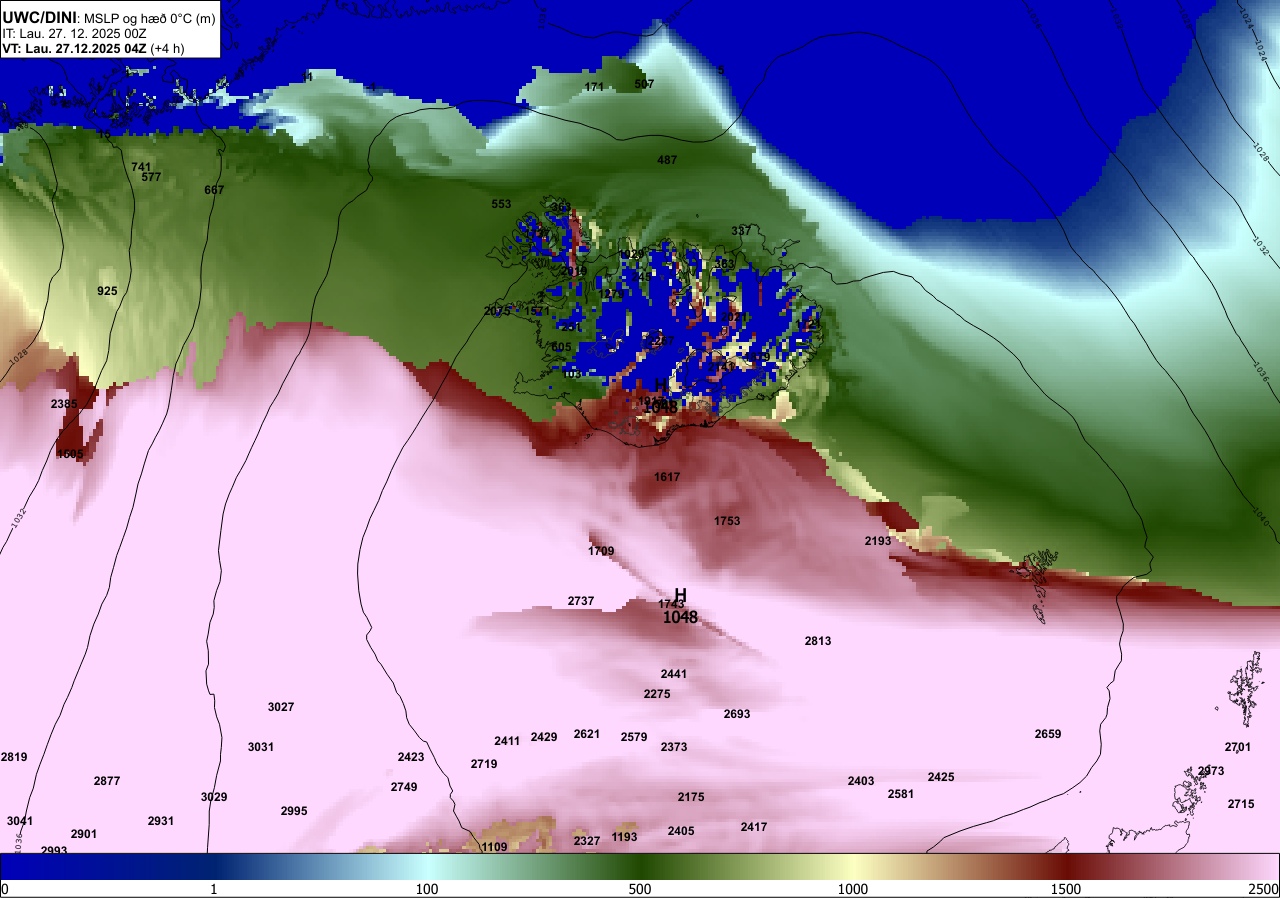The width and height of the screenshot is (1280, 898).
Task: Click the map value 577
Action: click(151, 177)
